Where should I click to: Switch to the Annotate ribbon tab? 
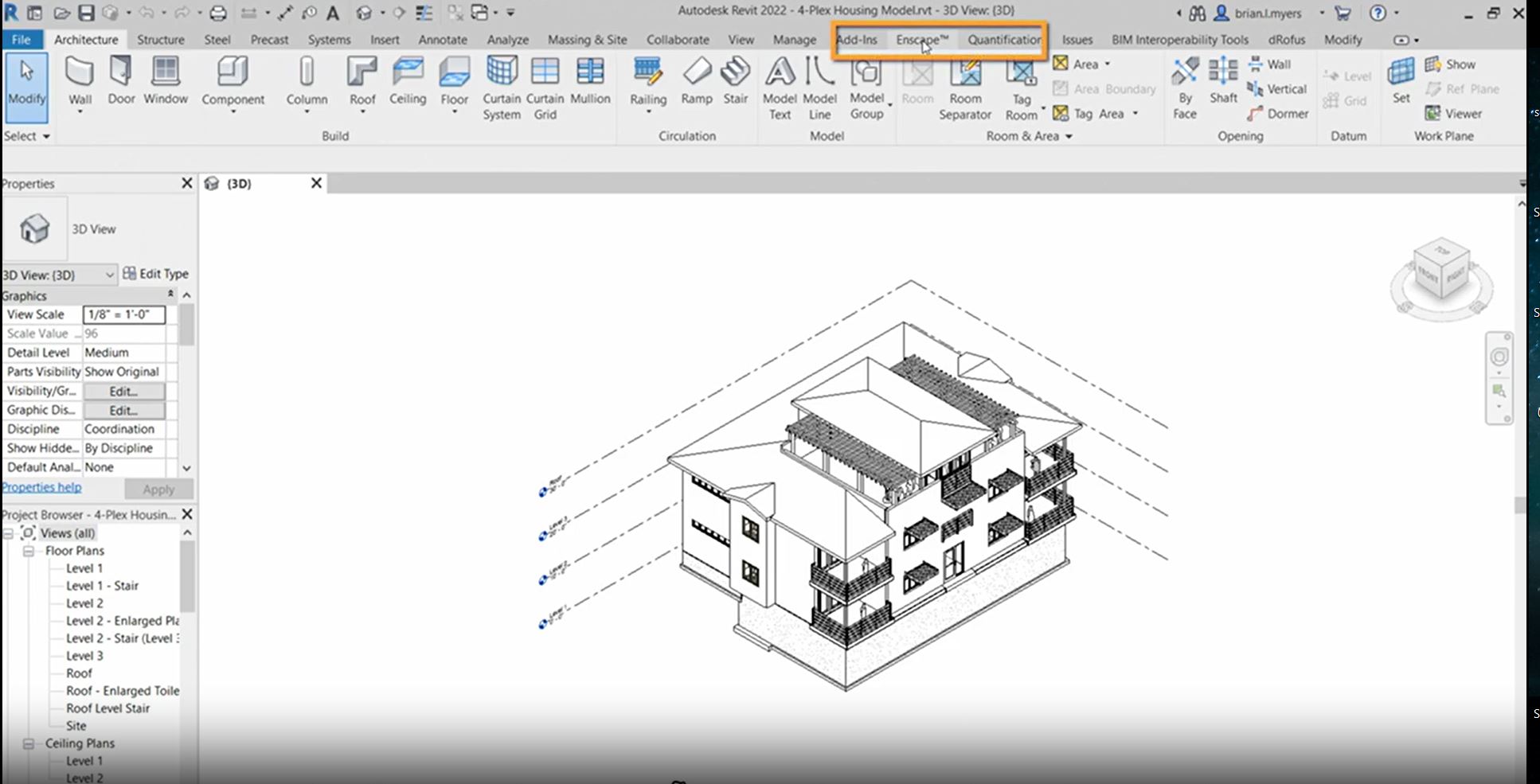coord(443,39)
